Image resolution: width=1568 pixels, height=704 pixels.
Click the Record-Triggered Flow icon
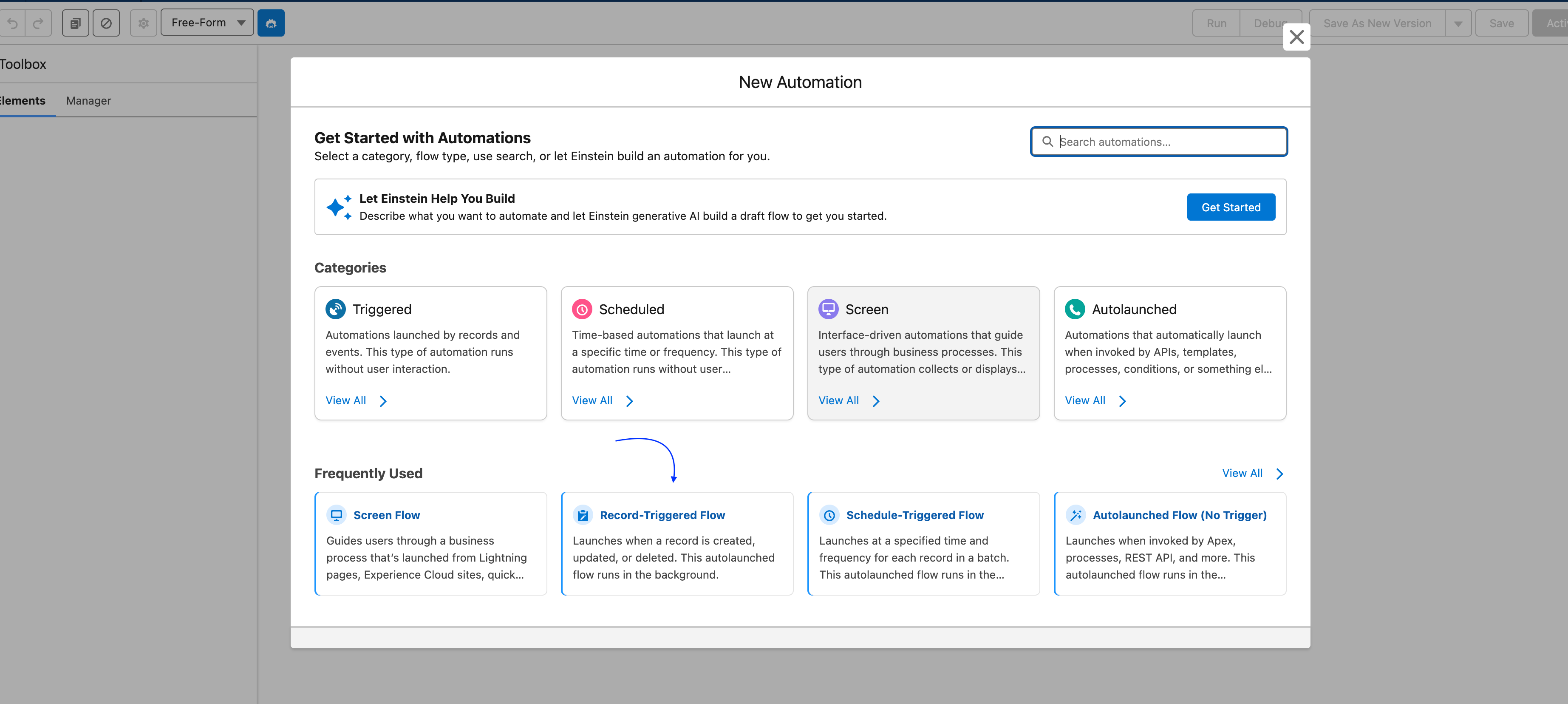583,515
